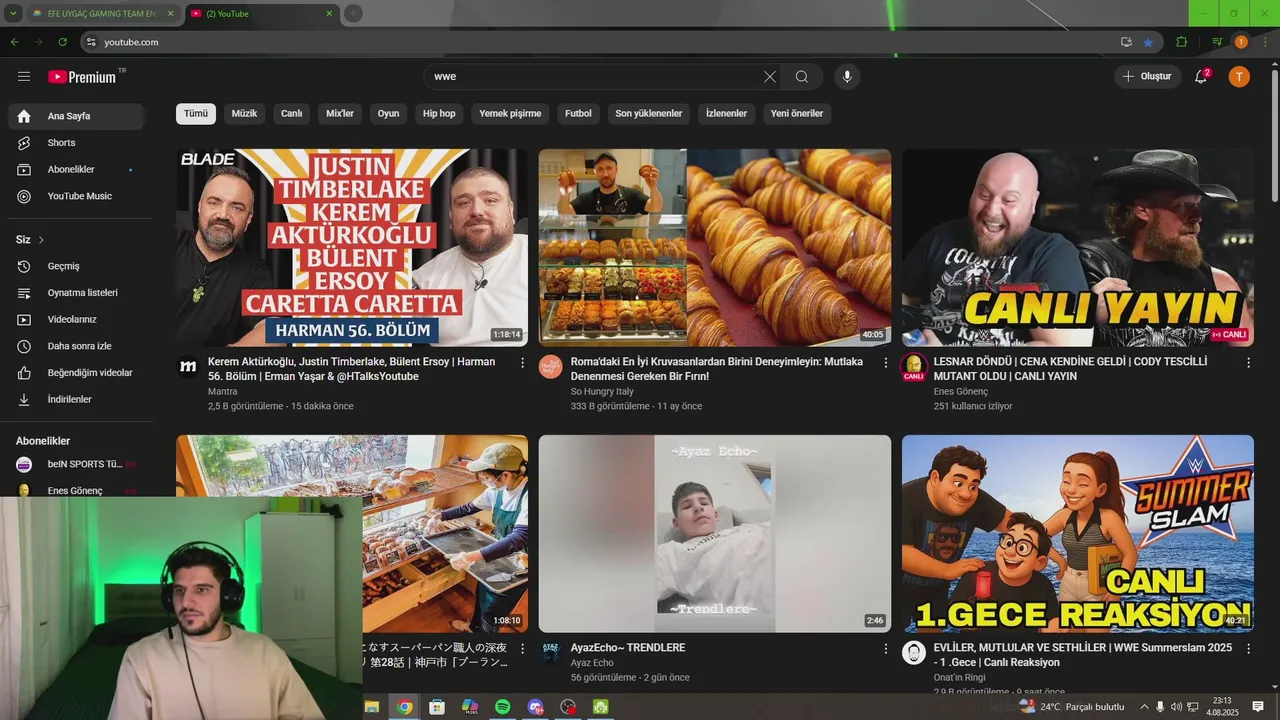This screenshot has height=720, width=1280.
Task: Open the AyazEcho TRENDLERE video thumbnail
Action: coord(715,533)
